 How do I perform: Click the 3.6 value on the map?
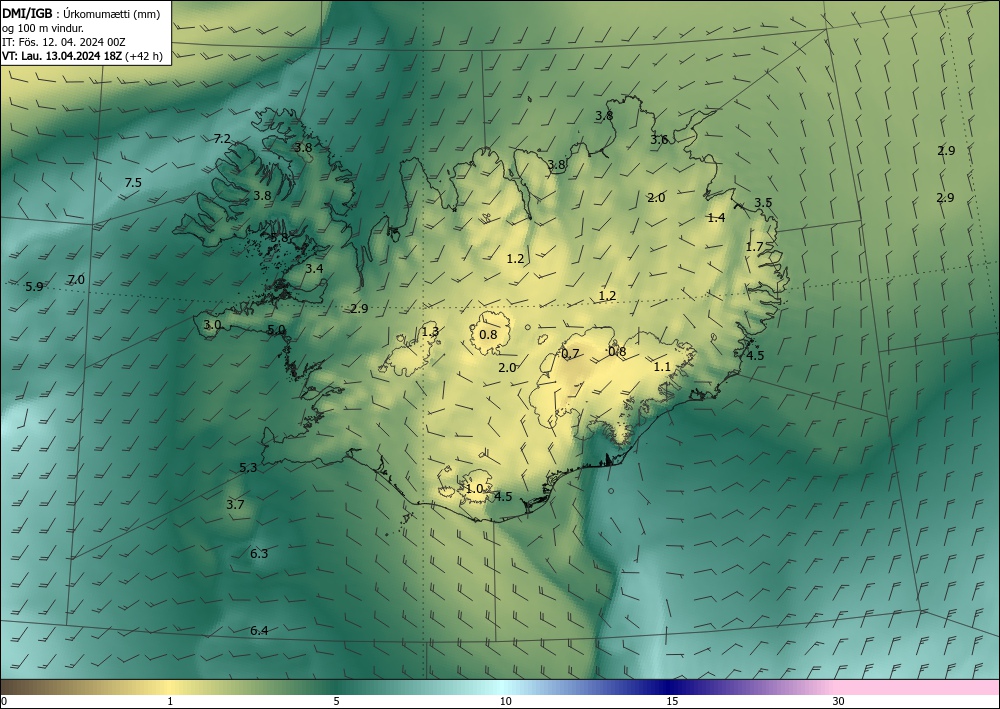(x=659, y=140)
